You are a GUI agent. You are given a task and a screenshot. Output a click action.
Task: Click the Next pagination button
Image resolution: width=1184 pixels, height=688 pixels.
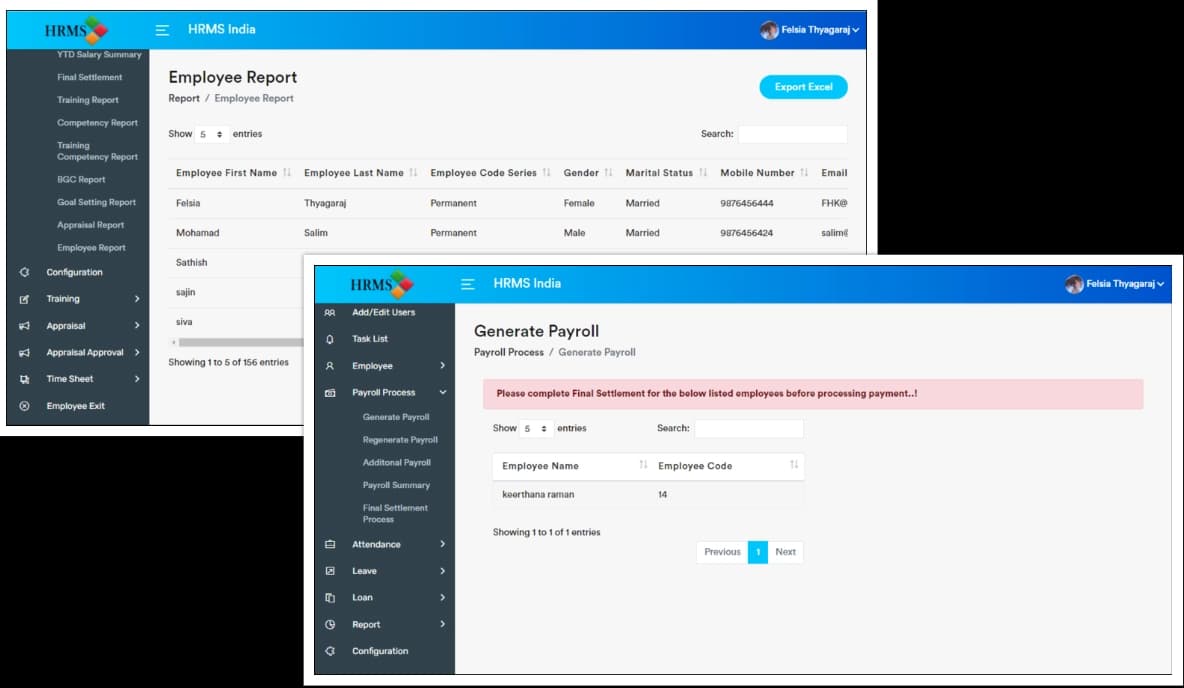785,552
